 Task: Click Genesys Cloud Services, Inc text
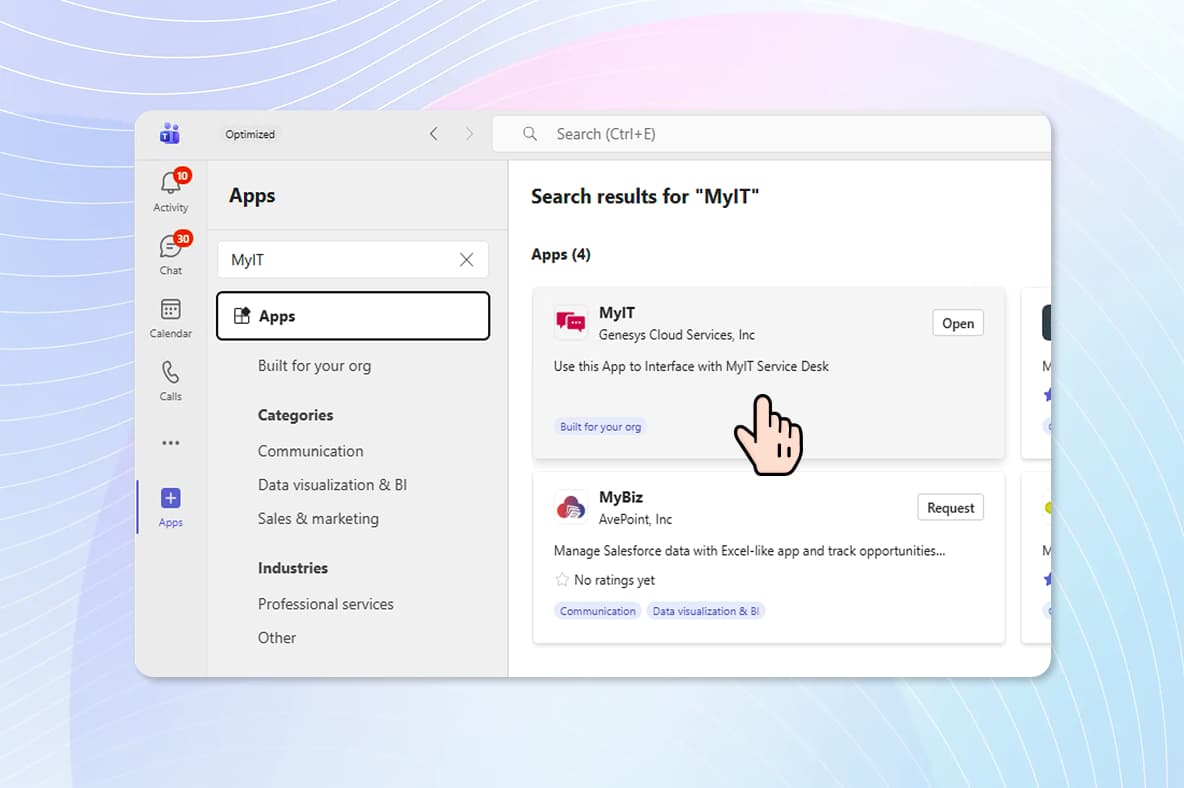pos(677,334)
